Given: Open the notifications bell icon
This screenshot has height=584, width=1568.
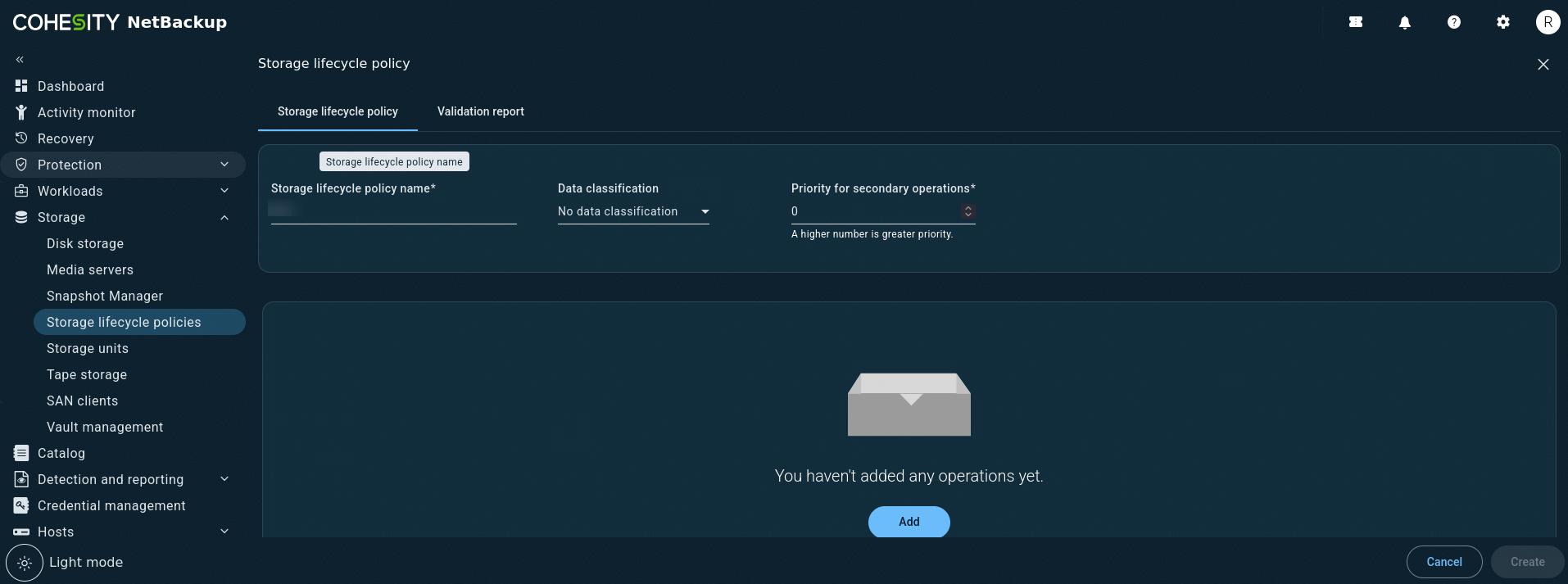Looking at the screenshot, I should coord(1405,23).
